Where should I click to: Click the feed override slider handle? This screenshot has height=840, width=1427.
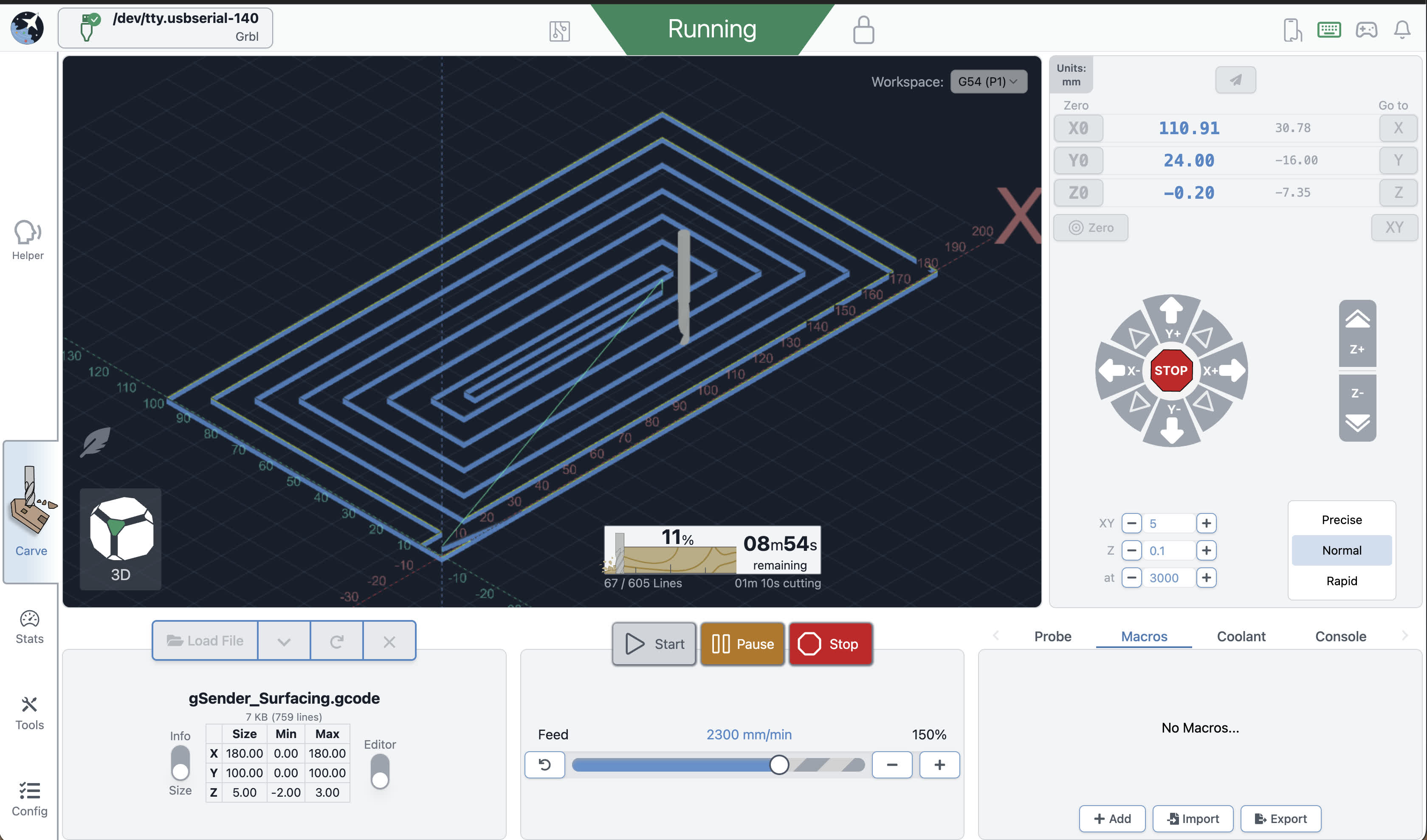click(778, 765)
